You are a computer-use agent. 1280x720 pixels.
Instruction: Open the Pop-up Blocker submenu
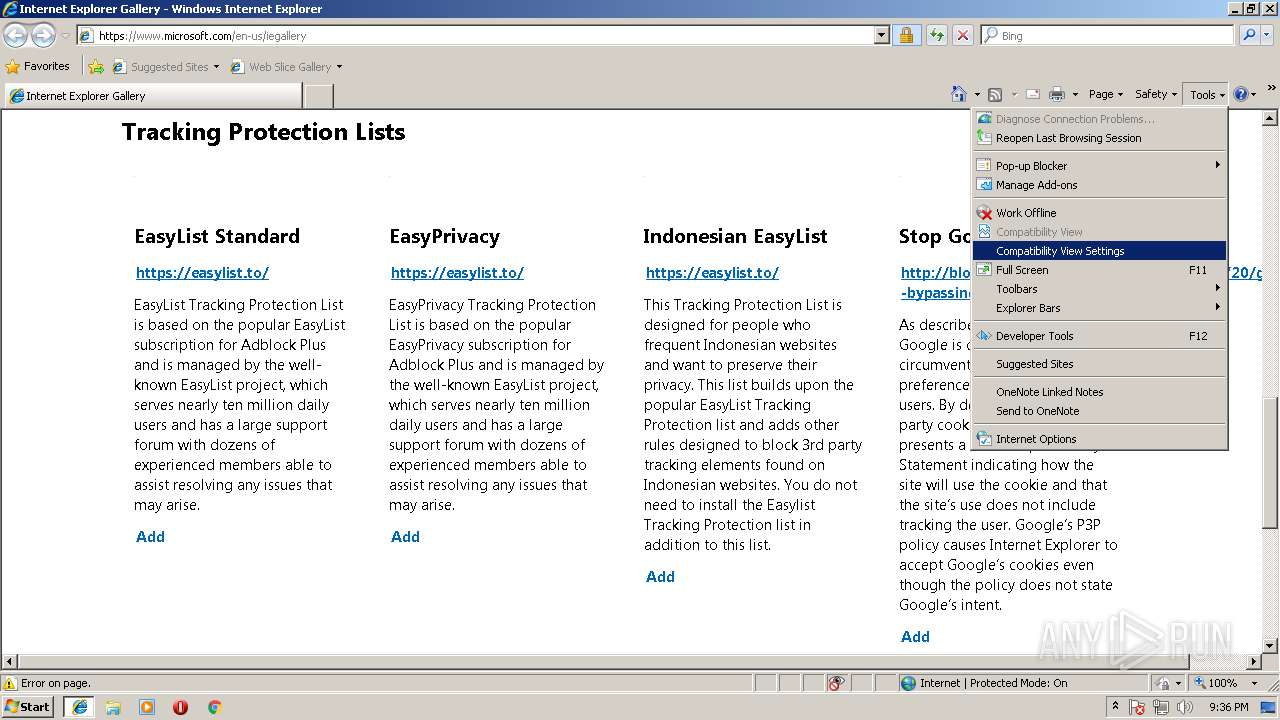point(1099,166)
